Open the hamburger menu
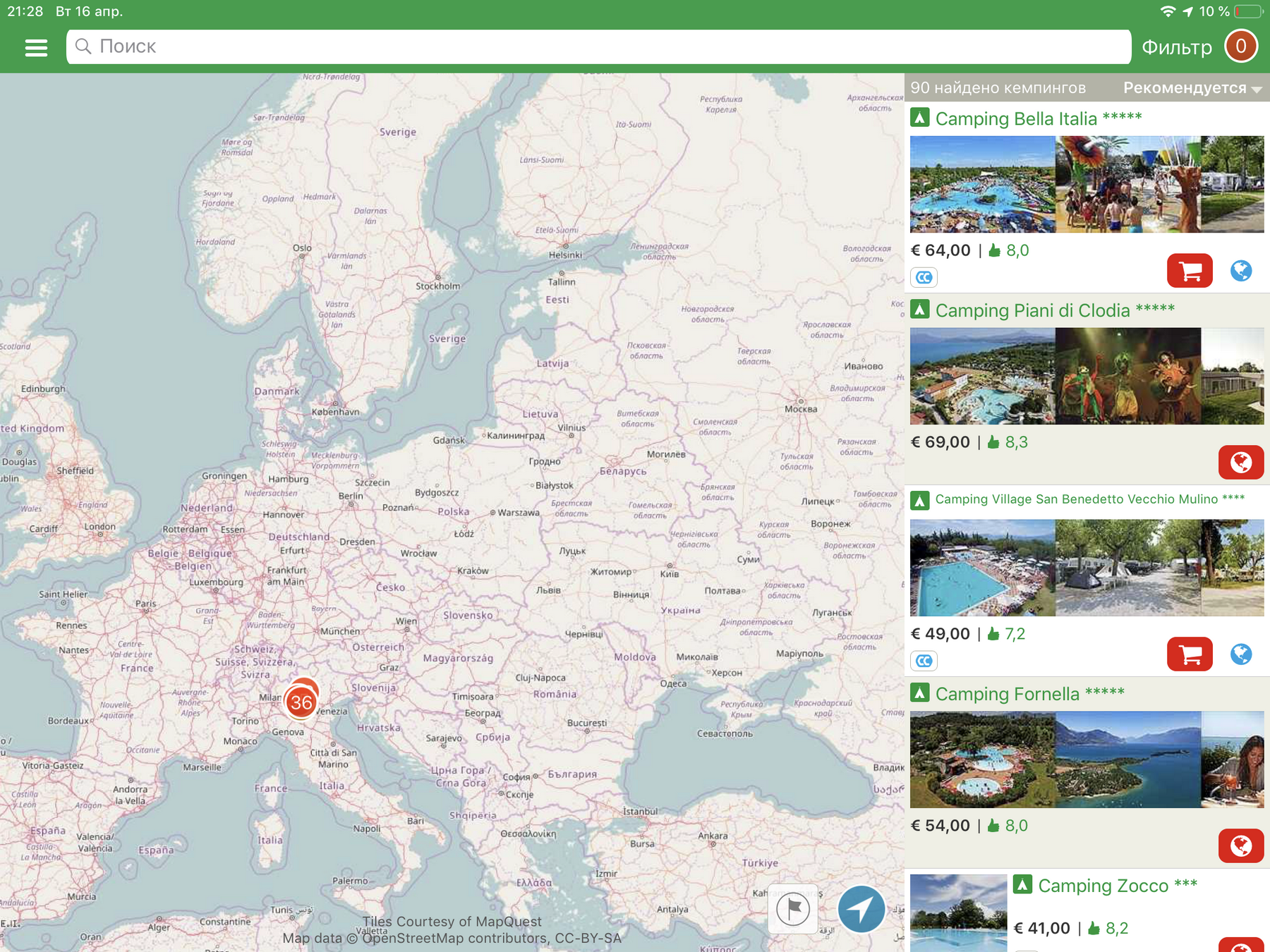 point(36,47)
